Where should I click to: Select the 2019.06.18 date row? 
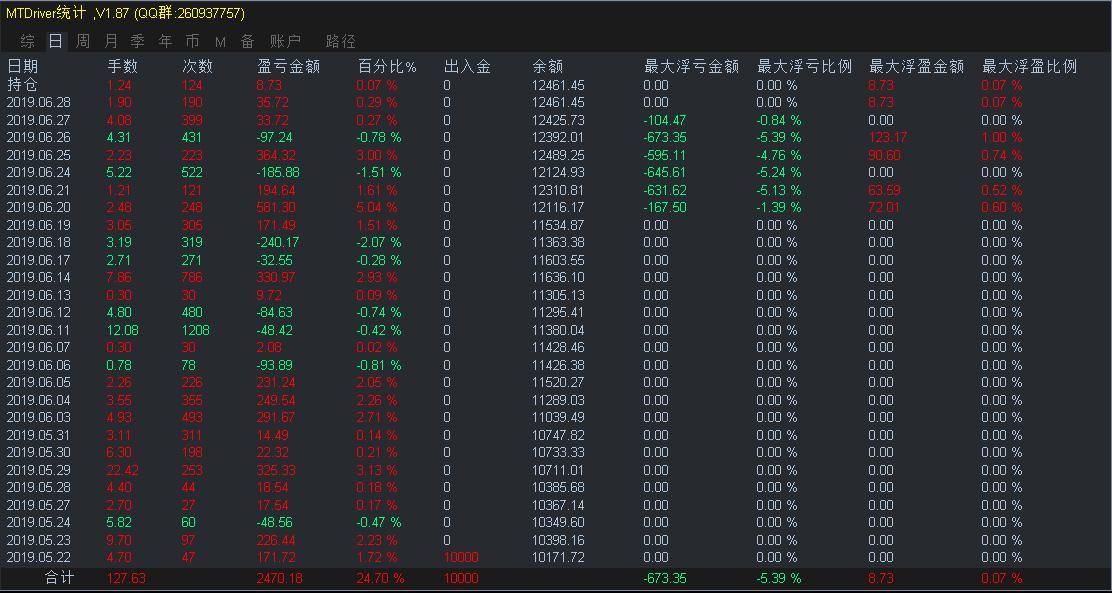click(38, 243)
